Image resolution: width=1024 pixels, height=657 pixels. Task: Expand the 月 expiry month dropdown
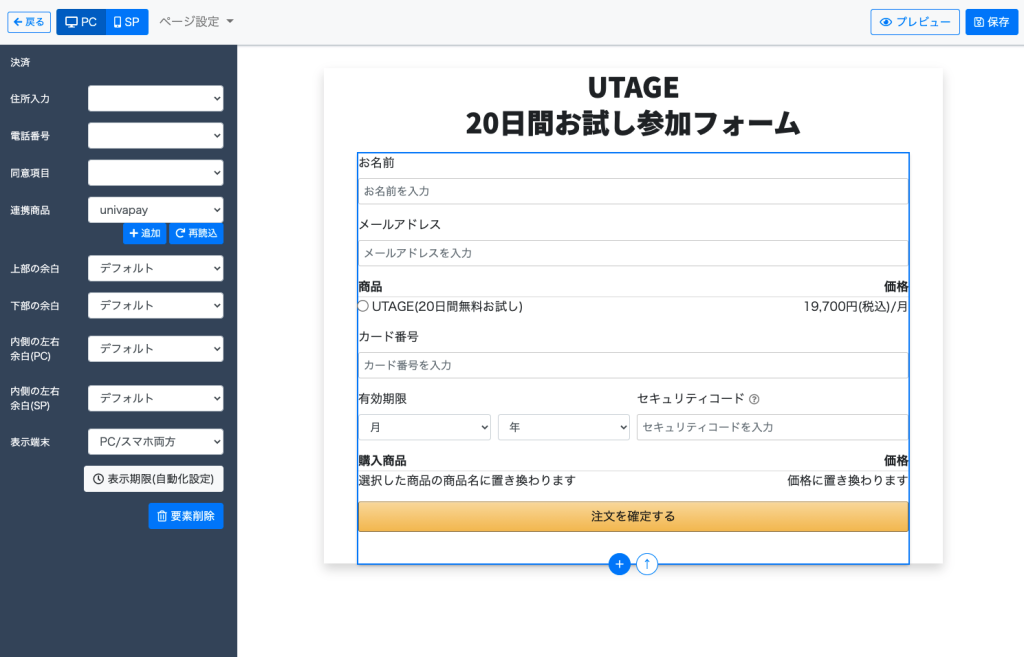424,427
